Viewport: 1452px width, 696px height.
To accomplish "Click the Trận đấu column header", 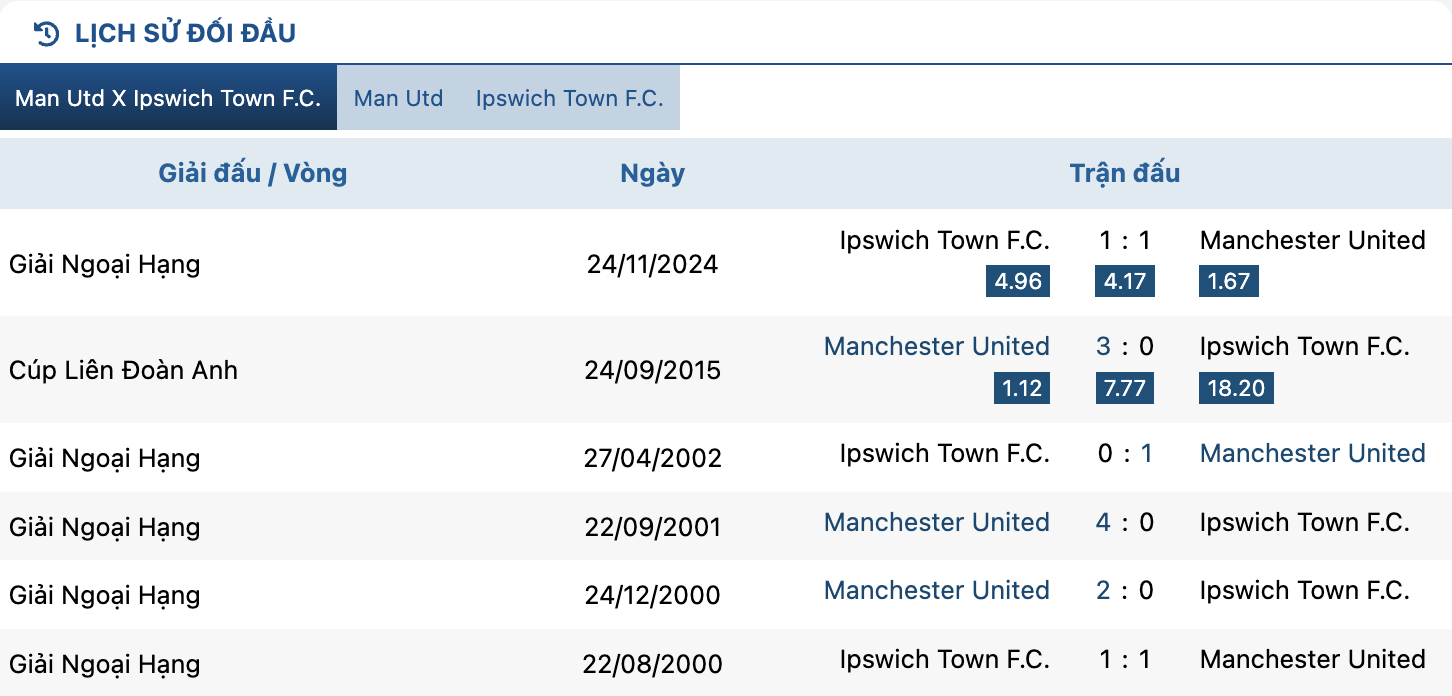I will [1125, 173].
